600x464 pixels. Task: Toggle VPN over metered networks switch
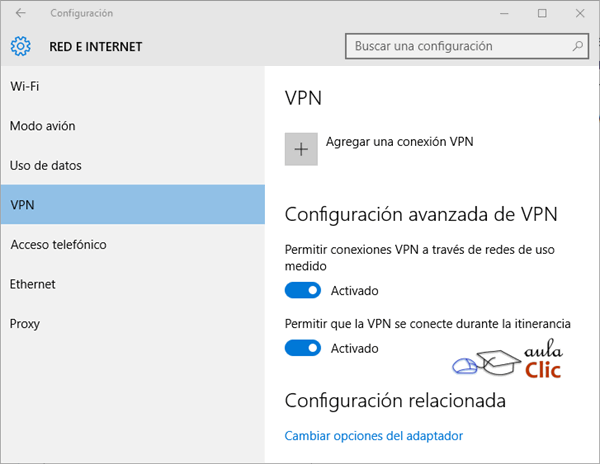pos(303,290)
